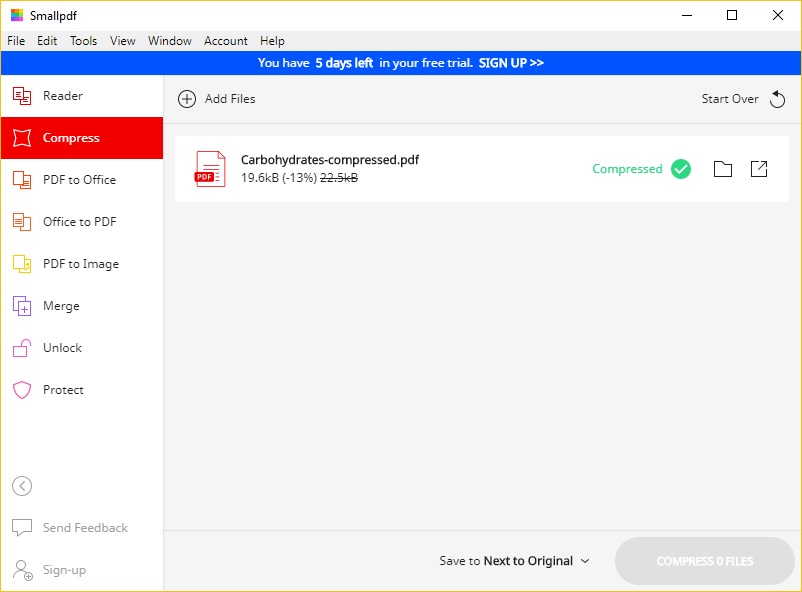Screen dimensions: 802x592
Task: Open the Merge tool
Action: point(60,305)
